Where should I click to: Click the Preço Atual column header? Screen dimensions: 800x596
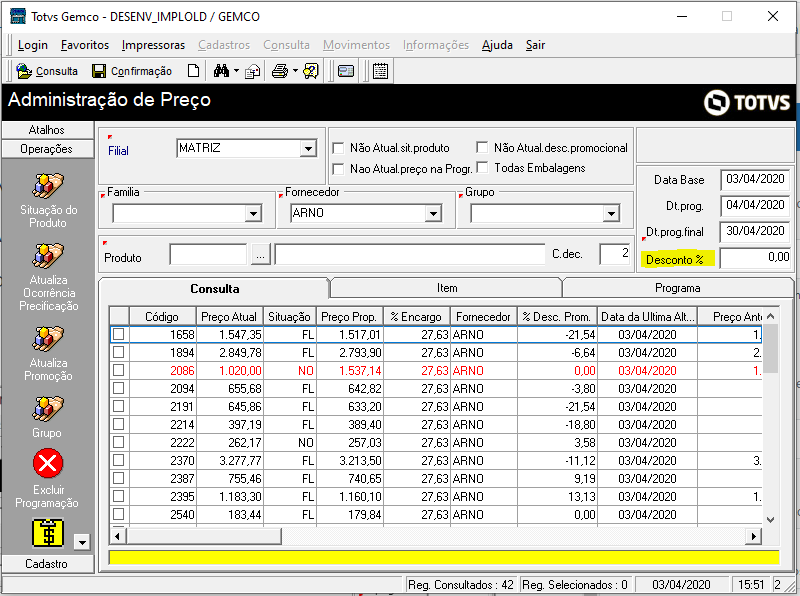click(x=229, y=316)
